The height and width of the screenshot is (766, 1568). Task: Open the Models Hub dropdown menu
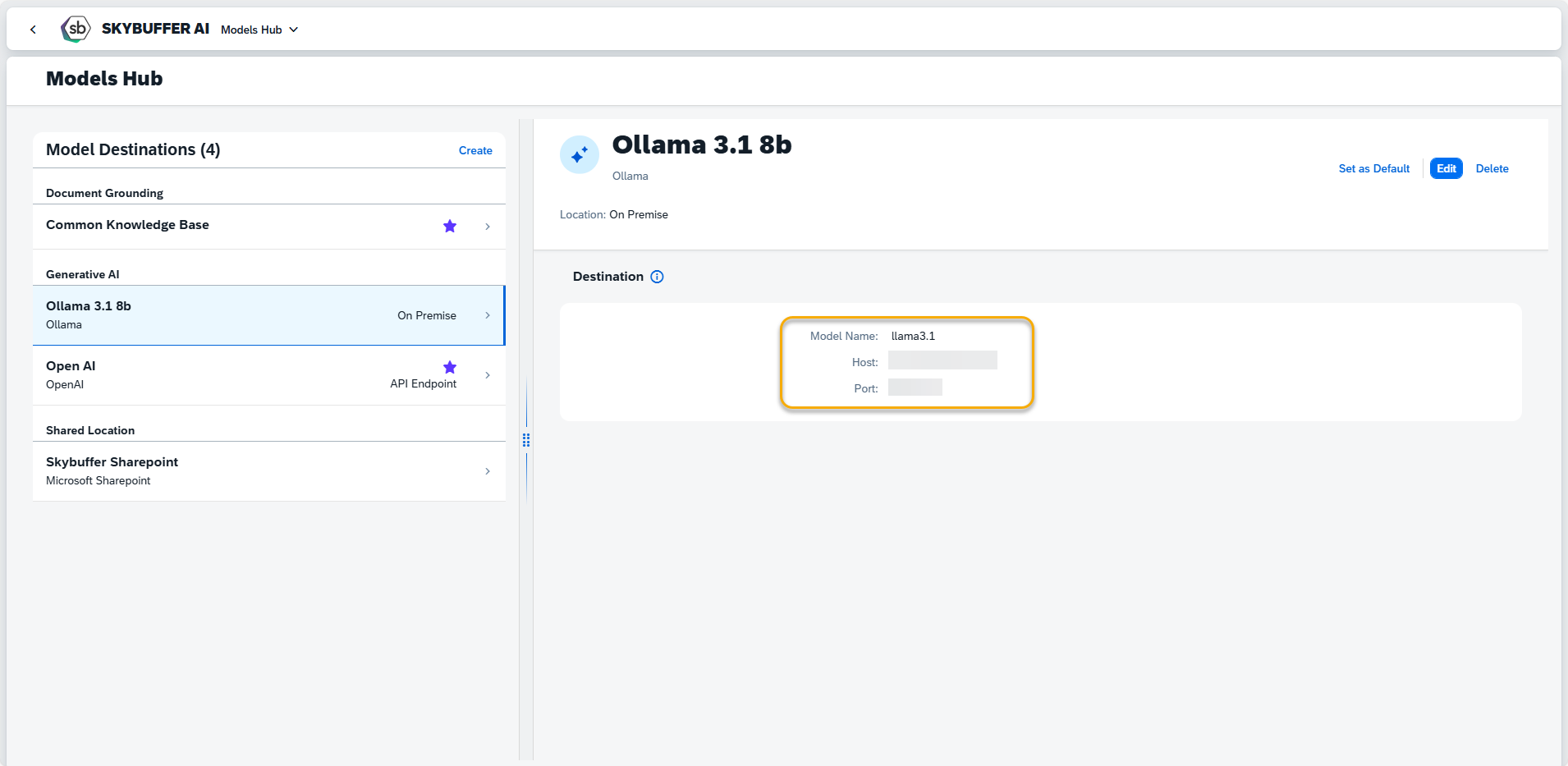[259, 30]
